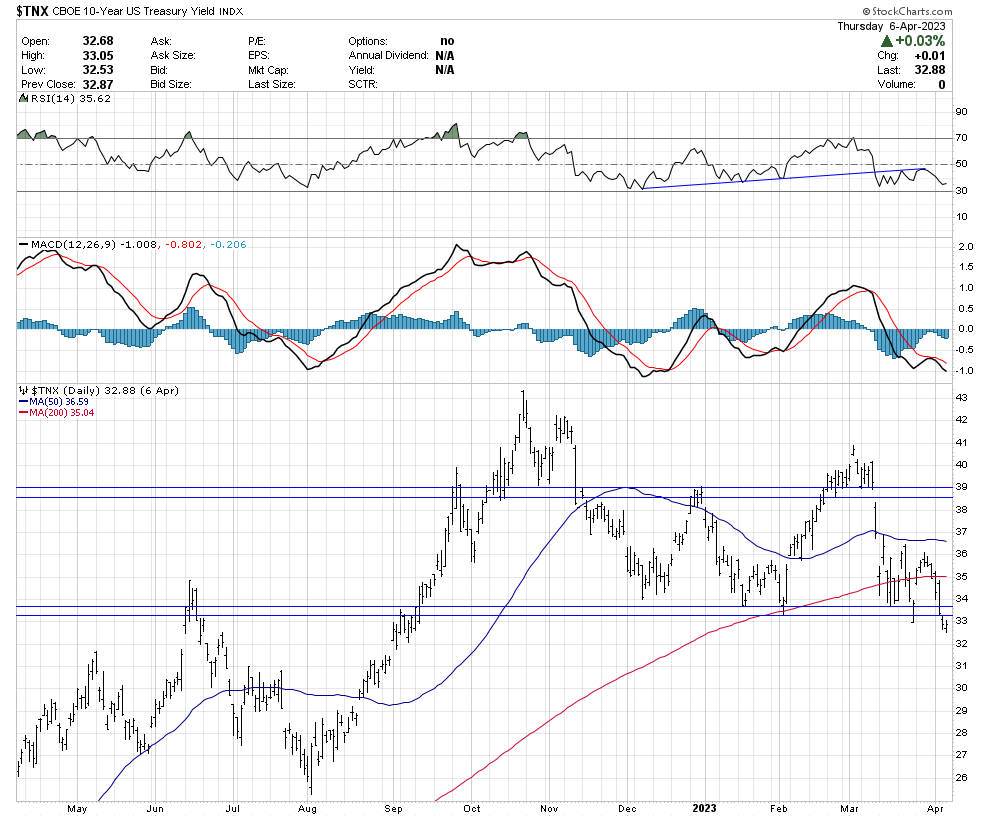The image size is (990, 817).
Task: Click the Volume value 0
Action: coord(941,85)
